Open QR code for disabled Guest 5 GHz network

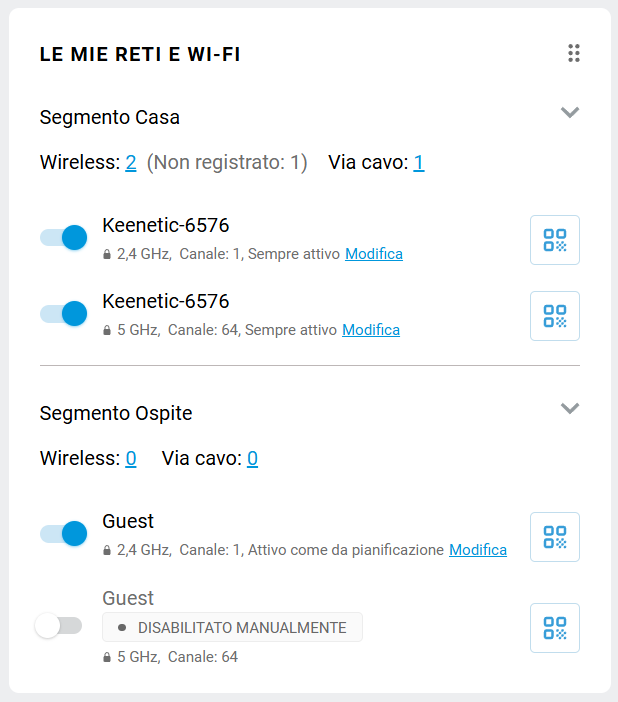pyautogui.click(x=554, y=628)
